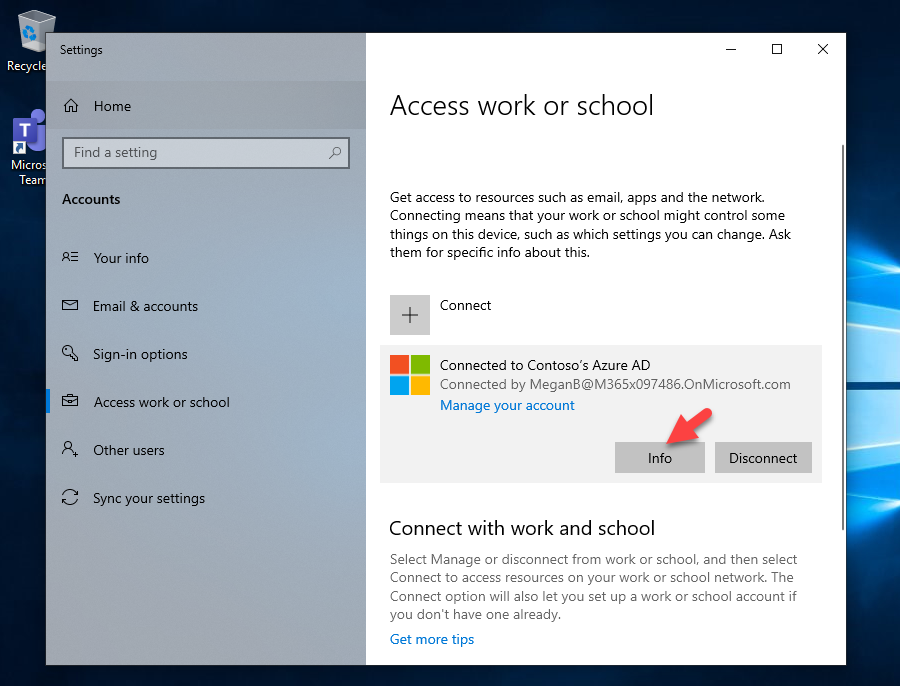This screenshot has width=900, height=686.
Task: Go to Your info section
Action: pos(205,258)
